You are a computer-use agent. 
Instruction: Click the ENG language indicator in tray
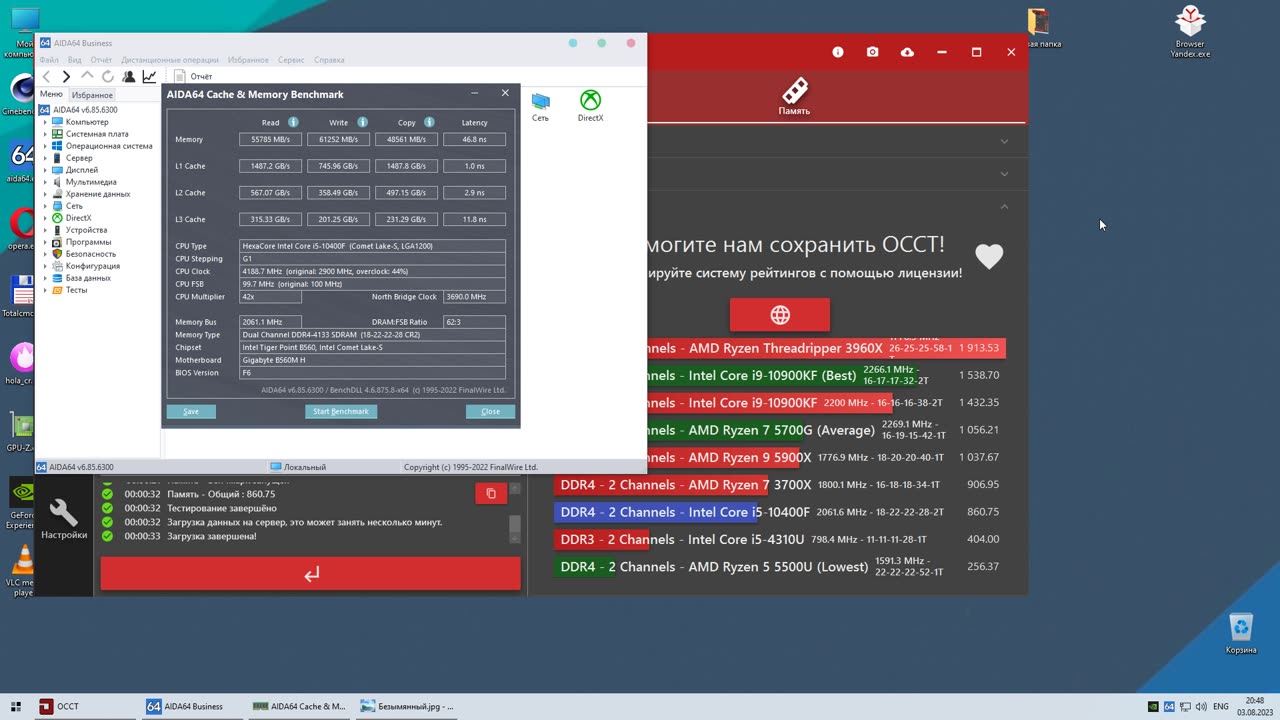[x=1220, y=706]
